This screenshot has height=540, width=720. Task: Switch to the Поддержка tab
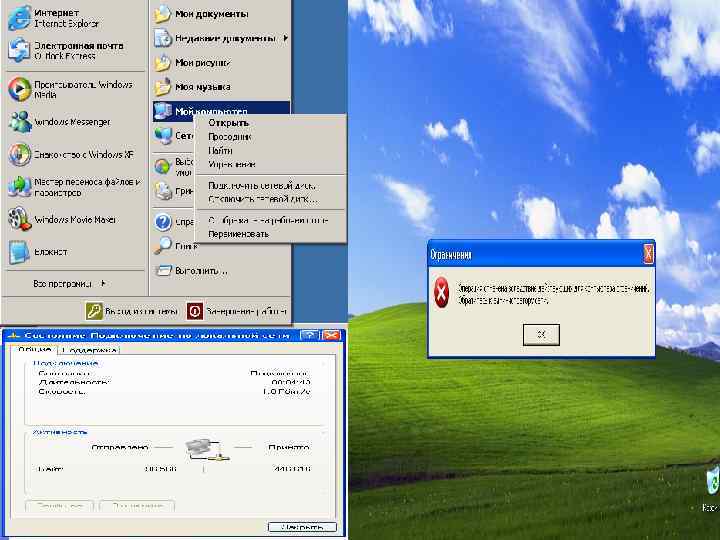[89, 350]
